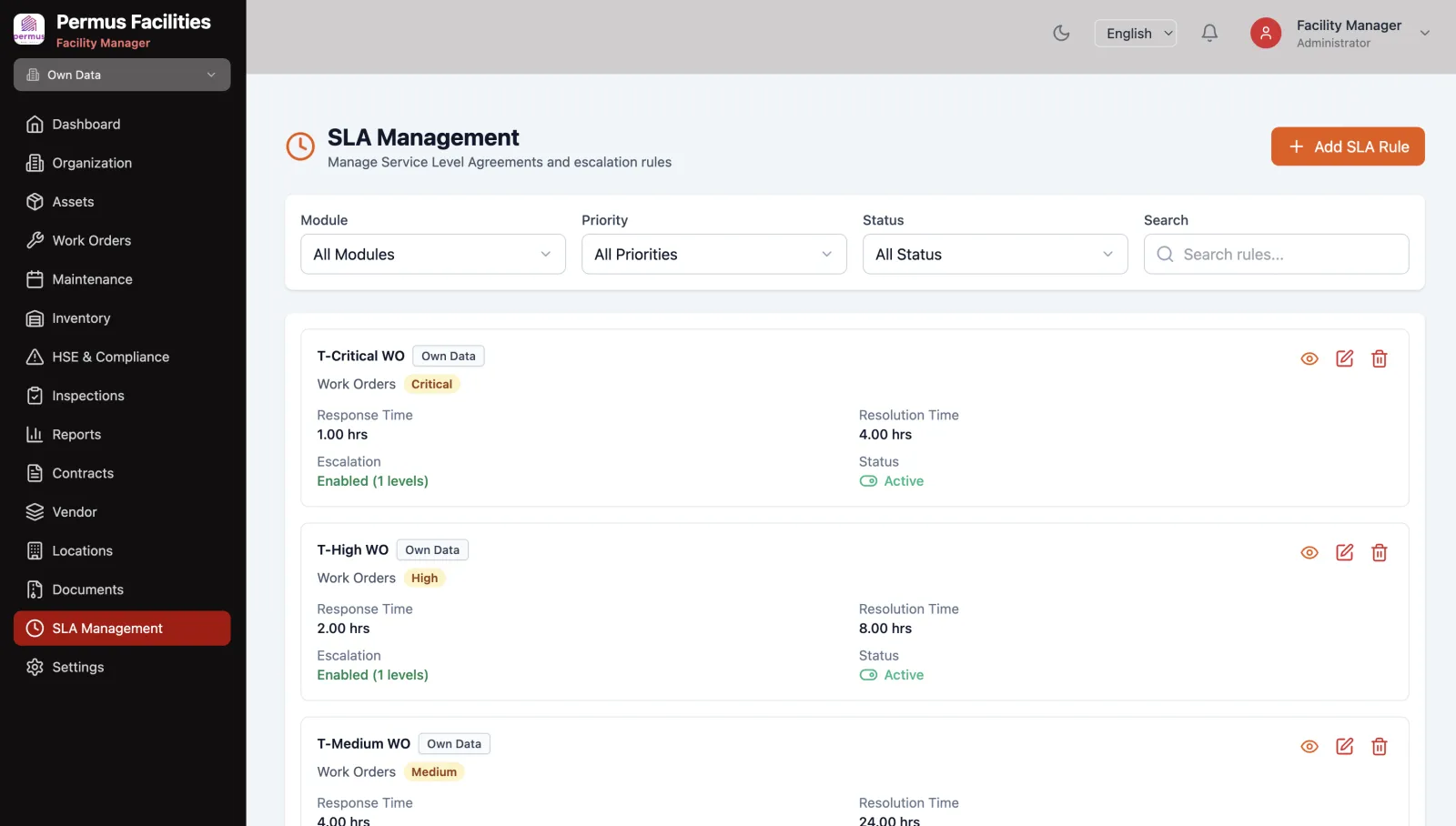Screen dimensions: 1456x826
Task: Edit the T-High WO rule
Action: coord(1345,552)
